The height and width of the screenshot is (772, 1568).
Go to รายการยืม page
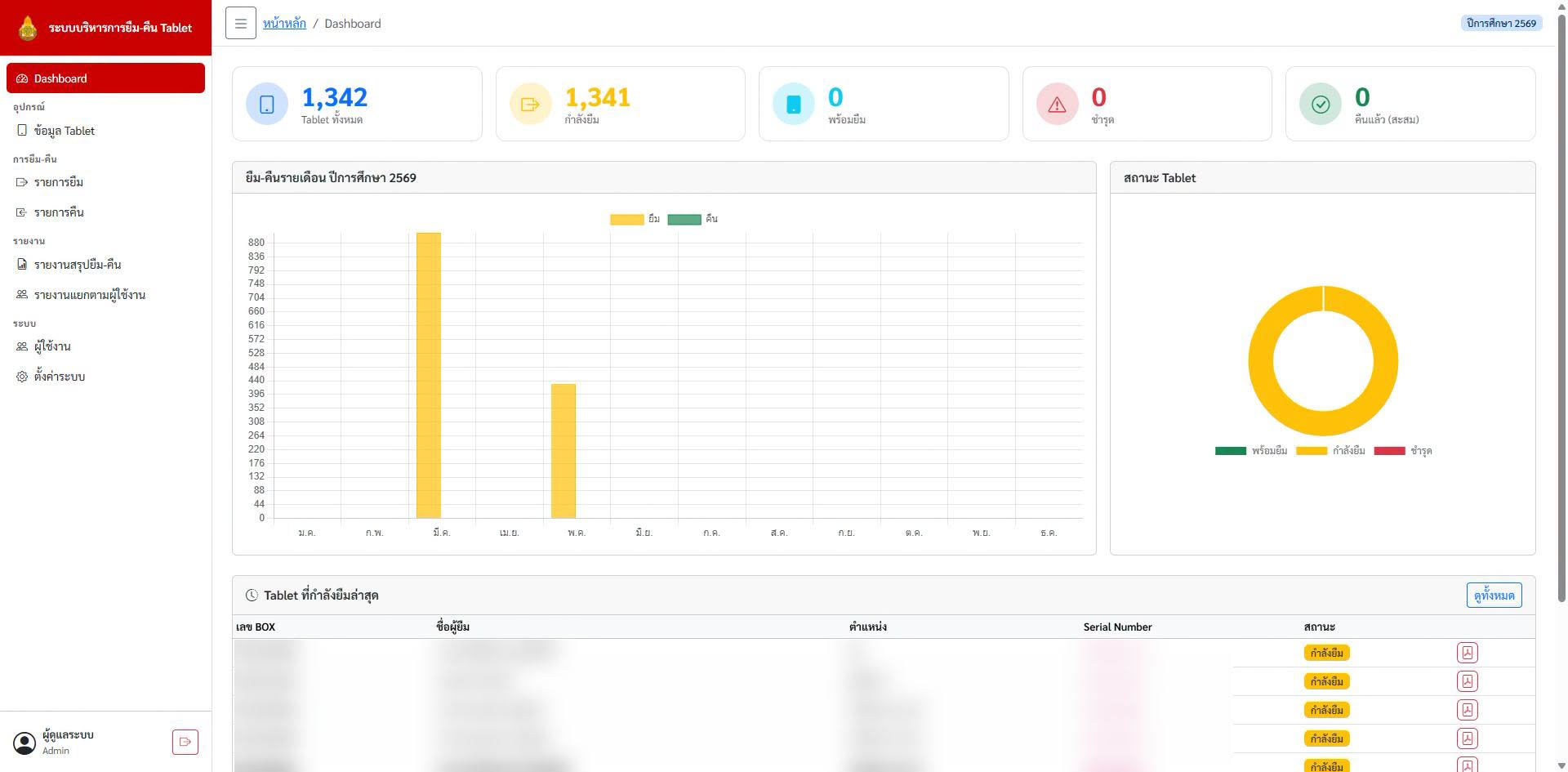tap(105, 182)
